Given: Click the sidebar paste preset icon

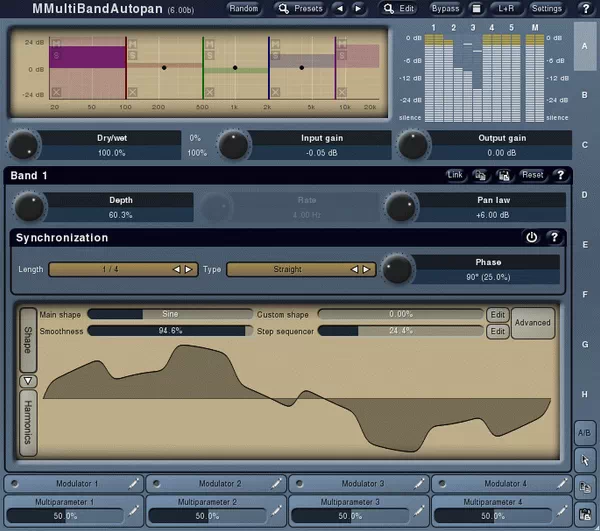Looking at the screenshot, I should (x=585, y=515).
